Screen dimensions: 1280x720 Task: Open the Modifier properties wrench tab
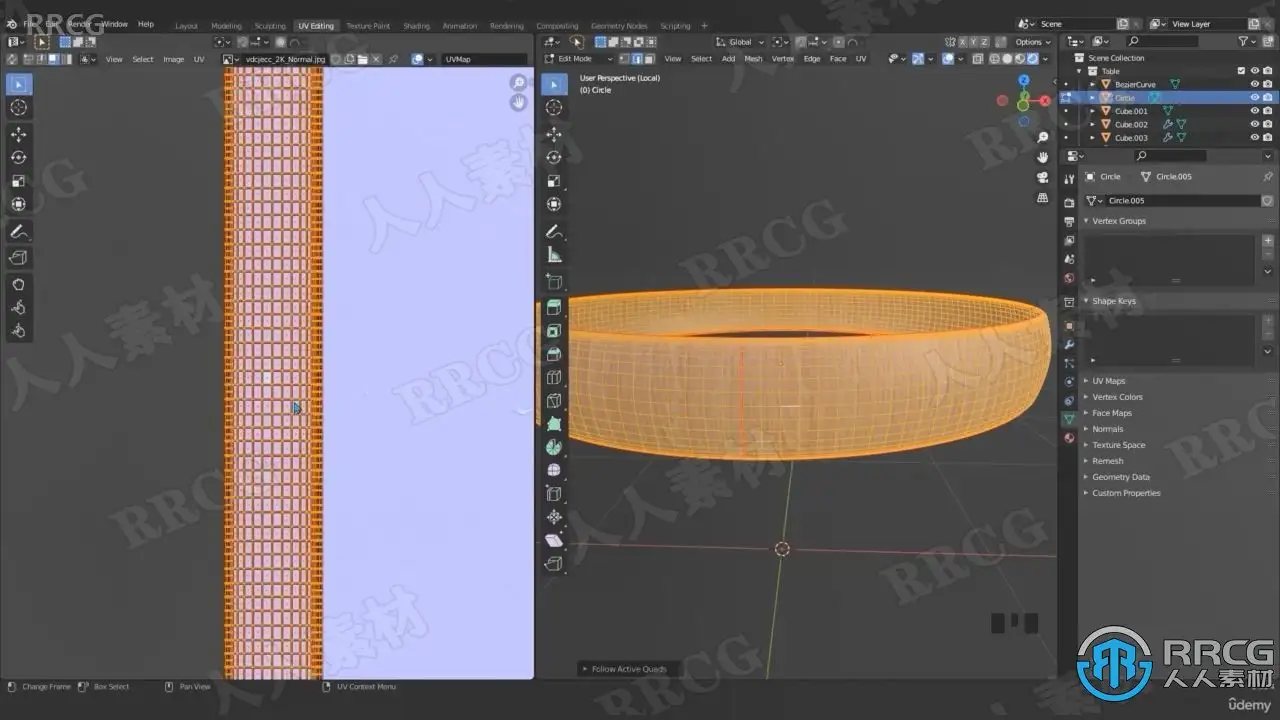(x=1069, y=344)
